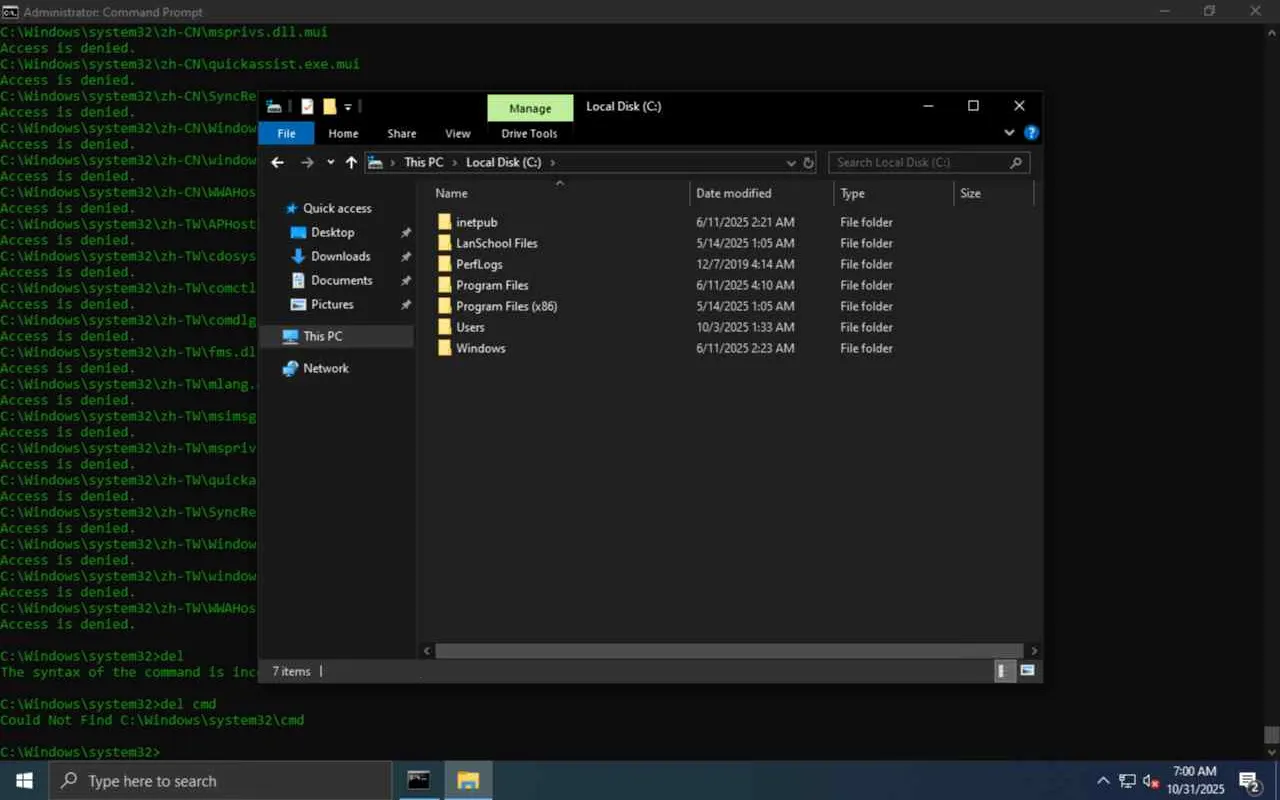Open the muted volume tray icon

[x=1151, y=781]
